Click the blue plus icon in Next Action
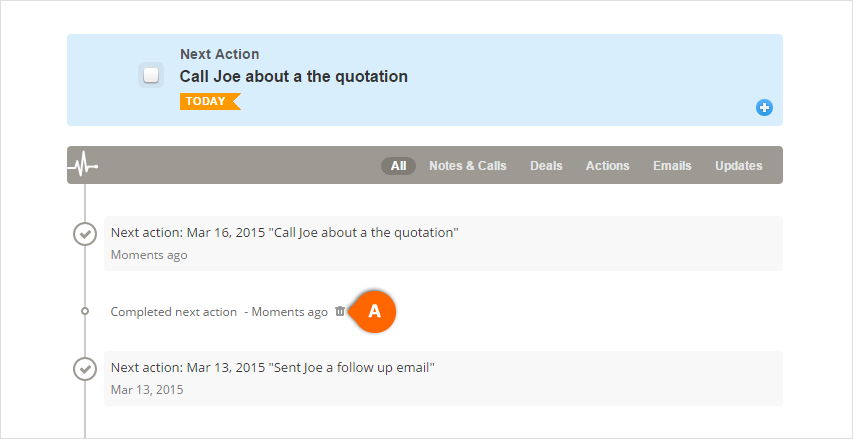The width and height of the screenshot is (853, 439). pos(764,108)
